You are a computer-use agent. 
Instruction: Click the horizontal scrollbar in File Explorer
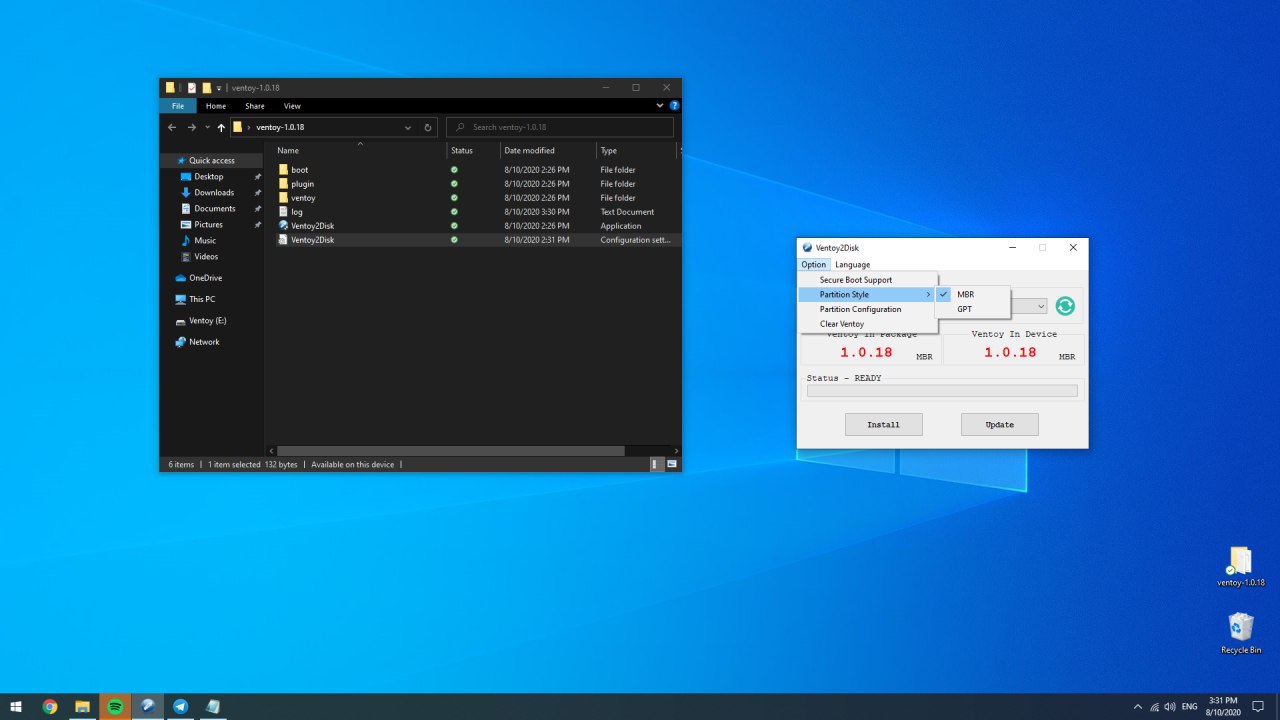click(x=450, y=451)
